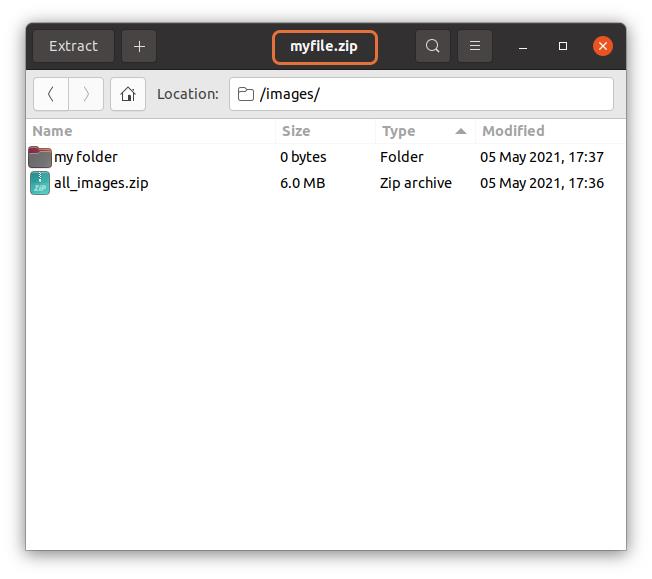This screenshot has height=579, width=652.
Task: Select the 'my folder' row name
Action: (86, 157)
